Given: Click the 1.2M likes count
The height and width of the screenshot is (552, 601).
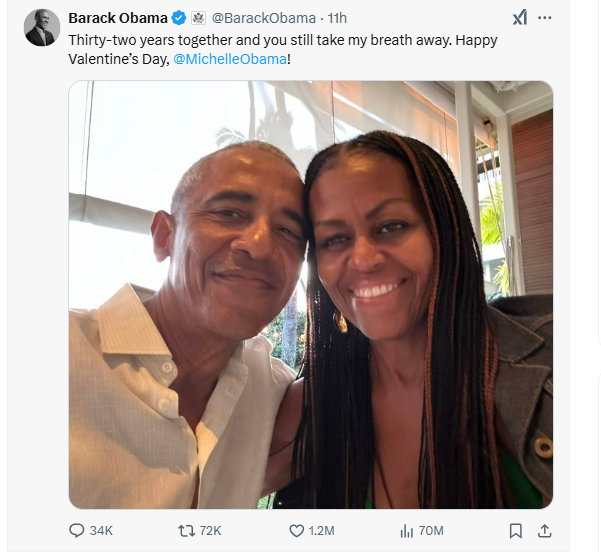Looking at the screenshot, I should click(323, 530).
